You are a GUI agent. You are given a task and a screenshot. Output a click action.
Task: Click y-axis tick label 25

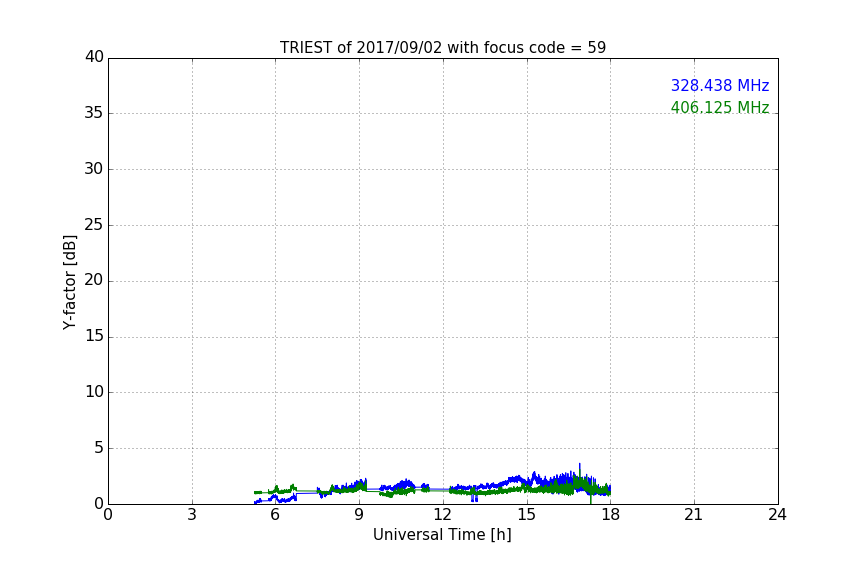click(x=94, y=224)
